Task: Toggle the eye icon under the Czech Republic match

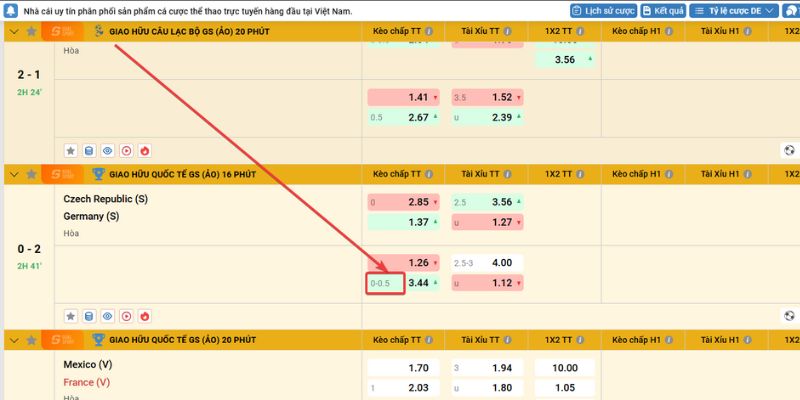Action: tap(108, 316)
